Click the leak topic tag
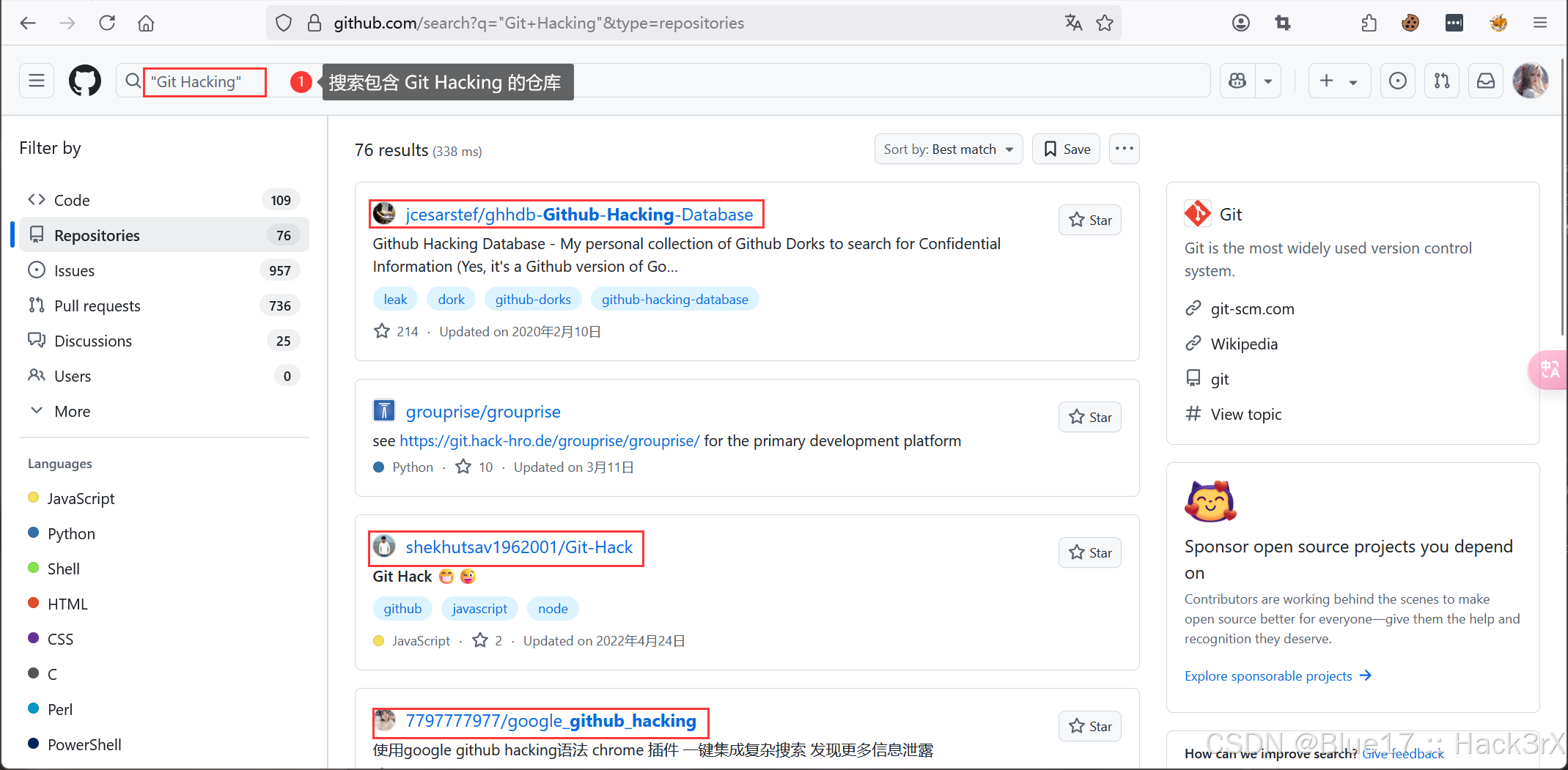 click(395, 299)
